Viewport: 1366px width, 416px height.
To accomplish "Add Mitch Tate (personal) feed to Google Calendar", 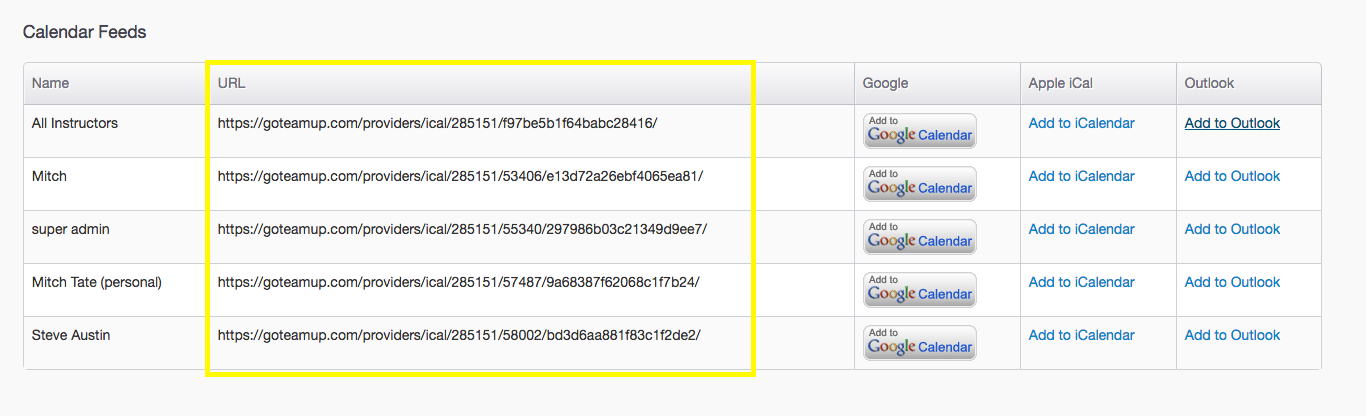I will coord(919,290).
